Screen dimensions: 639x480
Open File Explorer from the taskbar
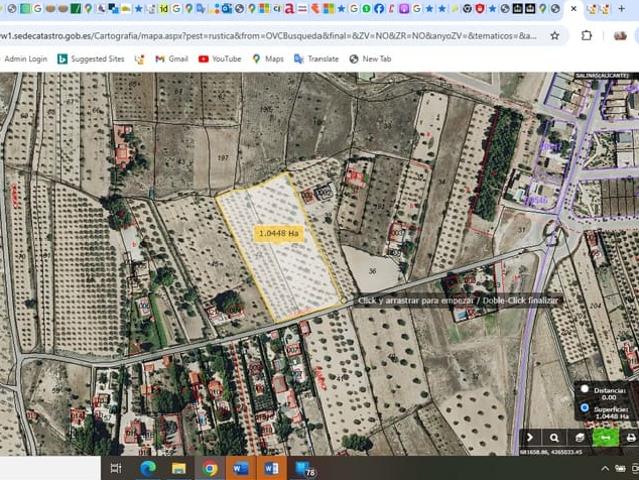coord(179,468)
